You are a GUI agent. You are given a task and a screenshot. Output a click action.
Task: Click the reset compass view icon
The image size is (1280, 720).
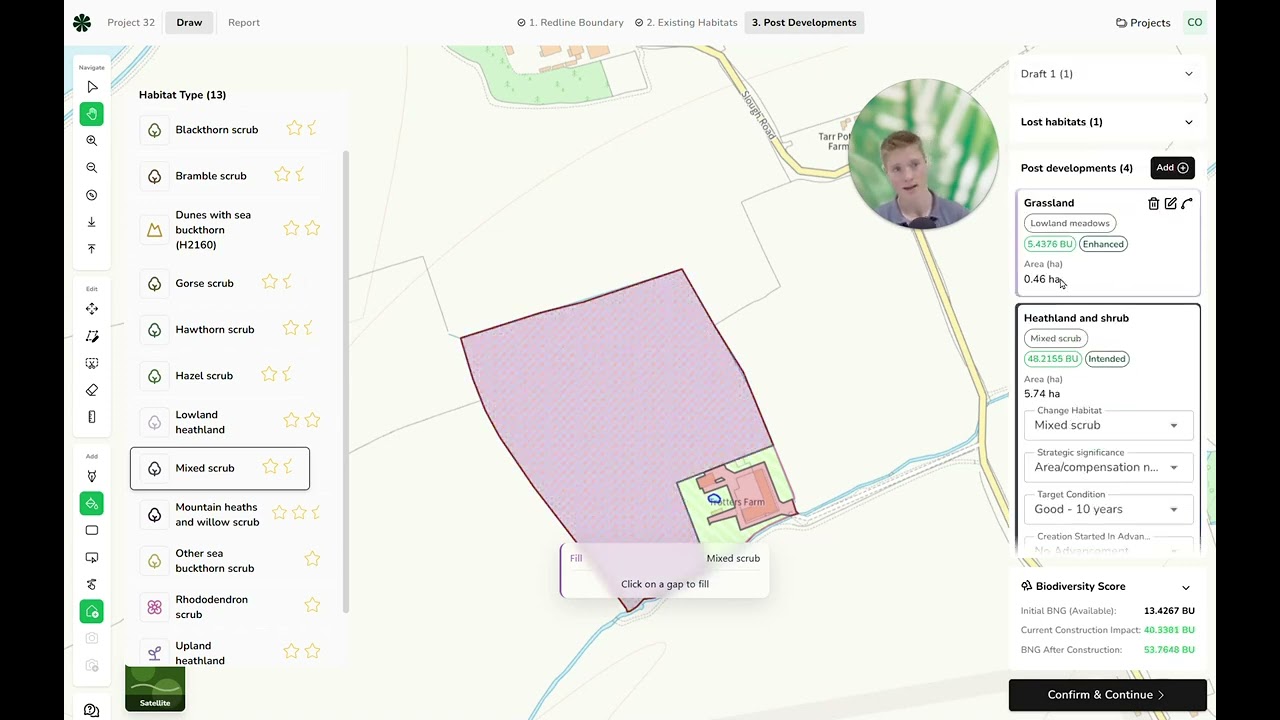(x=92, y=195)
